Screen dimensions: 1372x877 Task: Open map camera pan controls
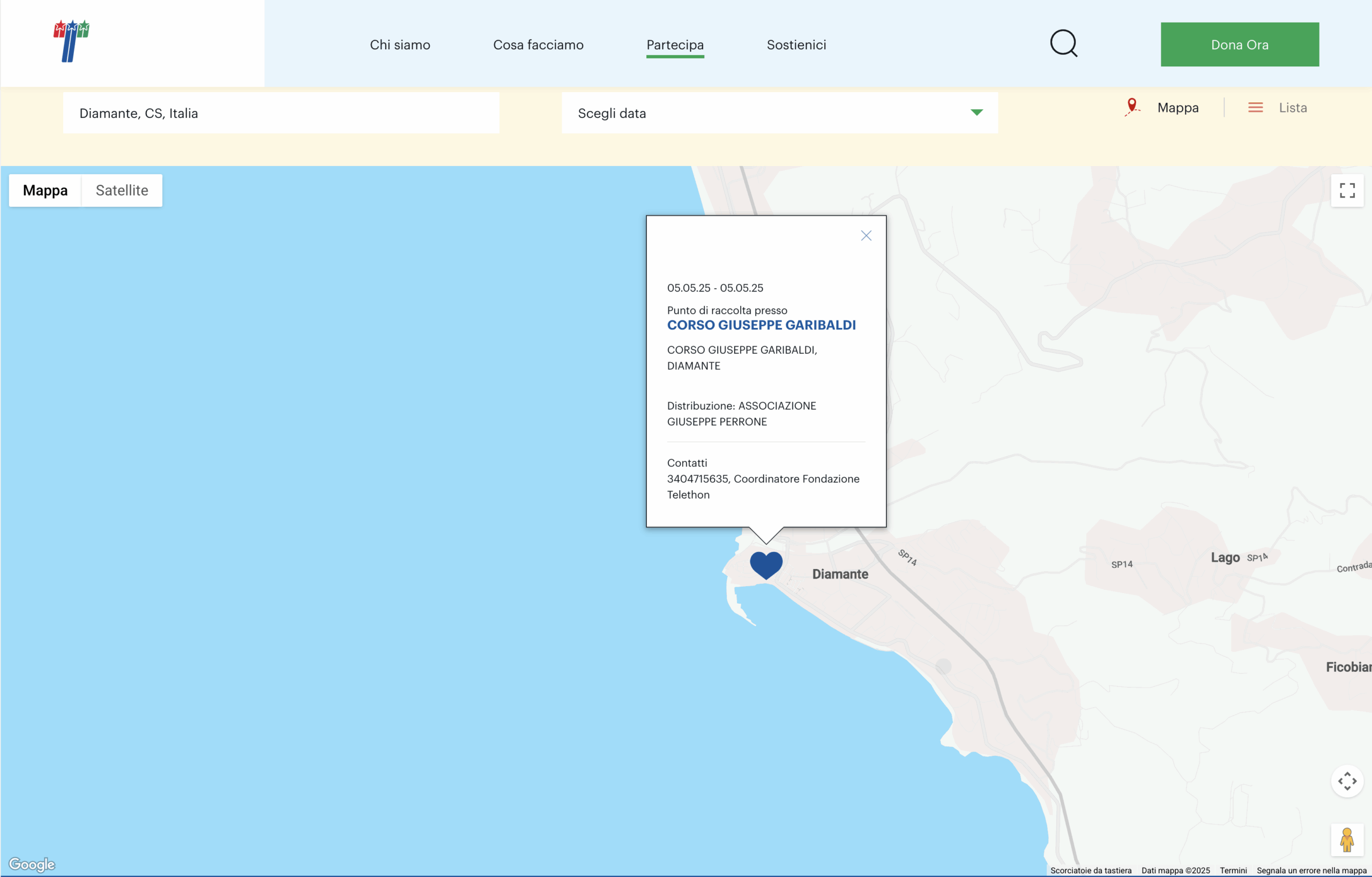tap(1346, 781)
